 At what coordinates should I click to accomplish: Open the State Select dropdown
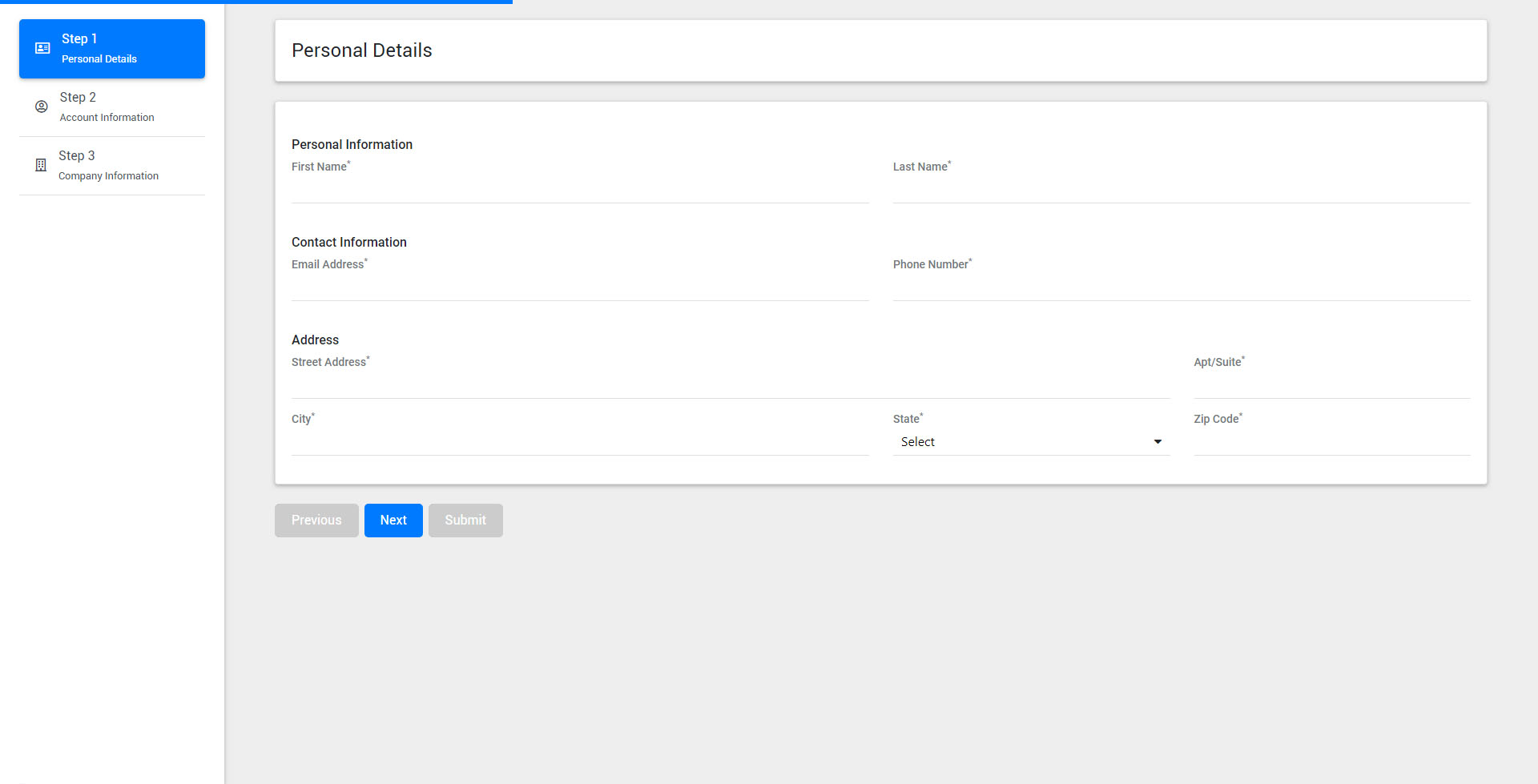(1031, 442)
